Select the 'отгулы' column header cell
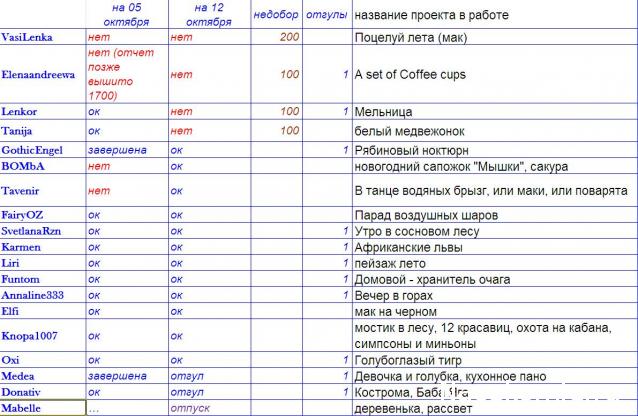Screen dimensions: 638x416 tap(327, 14)
